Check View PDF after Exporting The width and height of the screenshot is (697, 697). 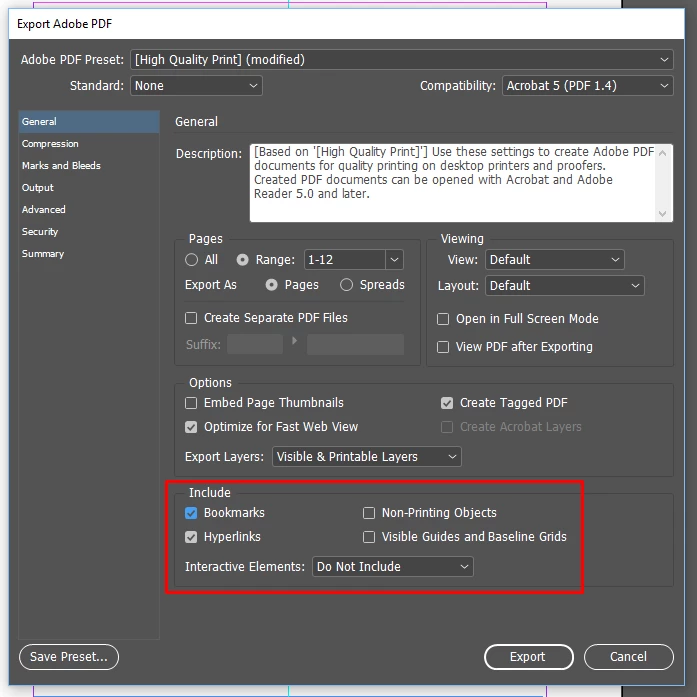(x=443, y=347)
